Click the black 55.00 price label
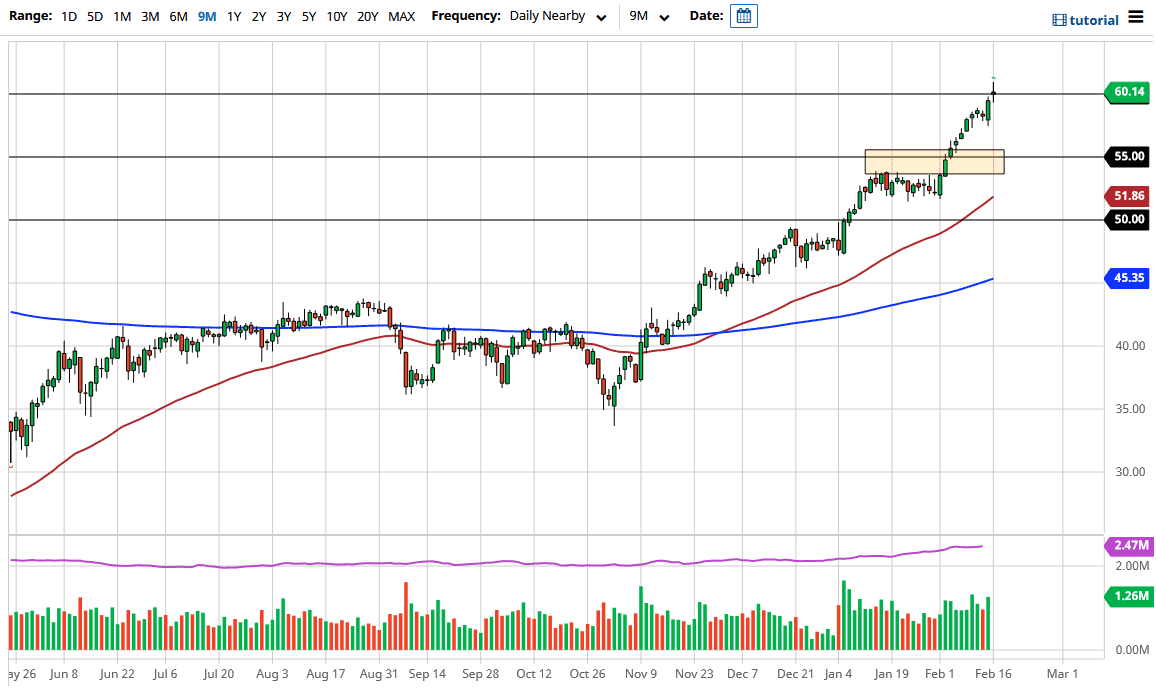1156x693 pixels. [1126, 157]
